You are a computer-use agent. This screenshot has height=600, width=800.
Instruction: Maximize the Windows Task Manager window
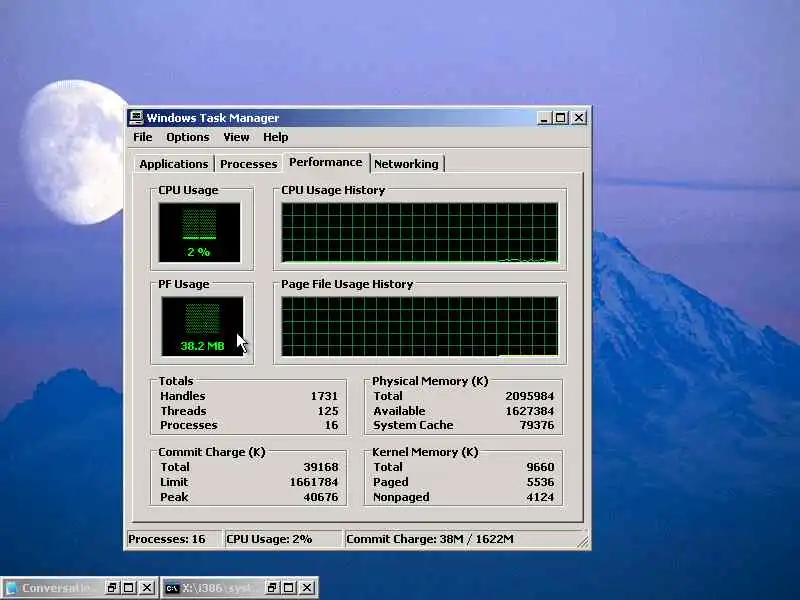tap(560, 118)
